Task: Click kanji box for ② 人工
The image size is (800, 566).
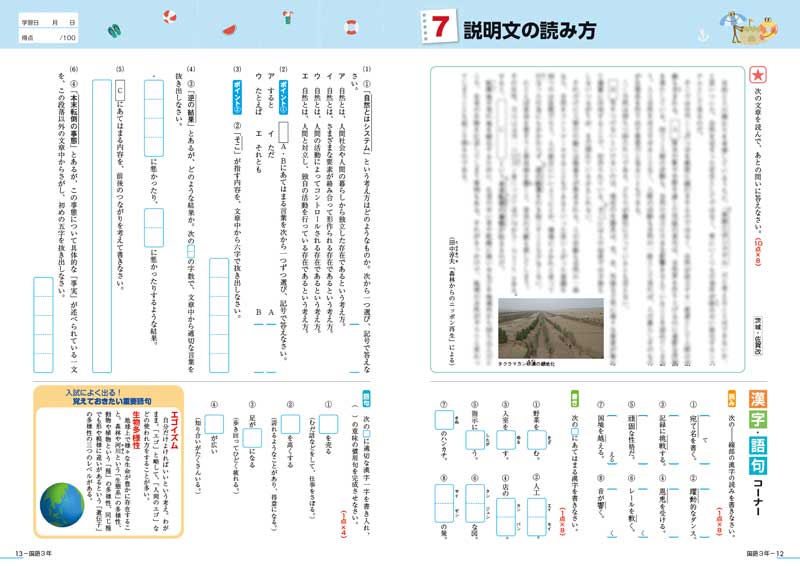Action: pos(537,517)
